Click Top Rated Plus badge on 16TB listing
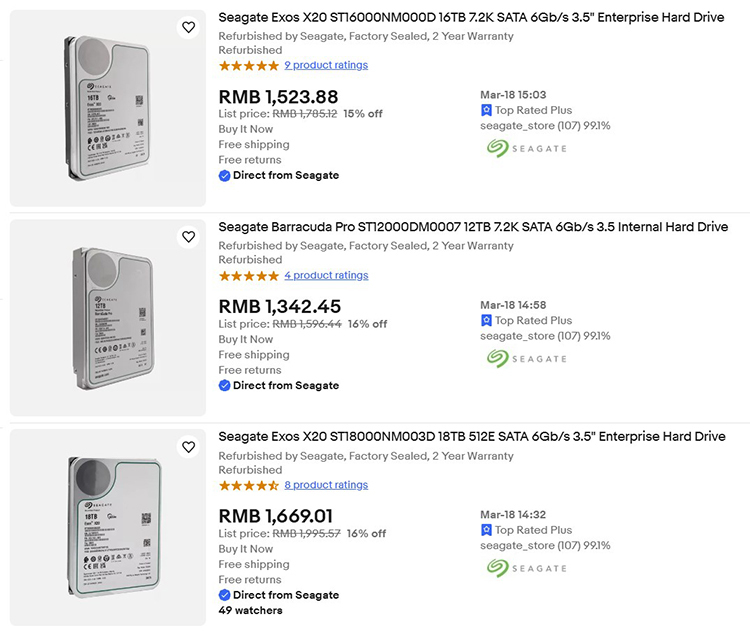The height and width of the screenshot is (635, 750). 526,110
